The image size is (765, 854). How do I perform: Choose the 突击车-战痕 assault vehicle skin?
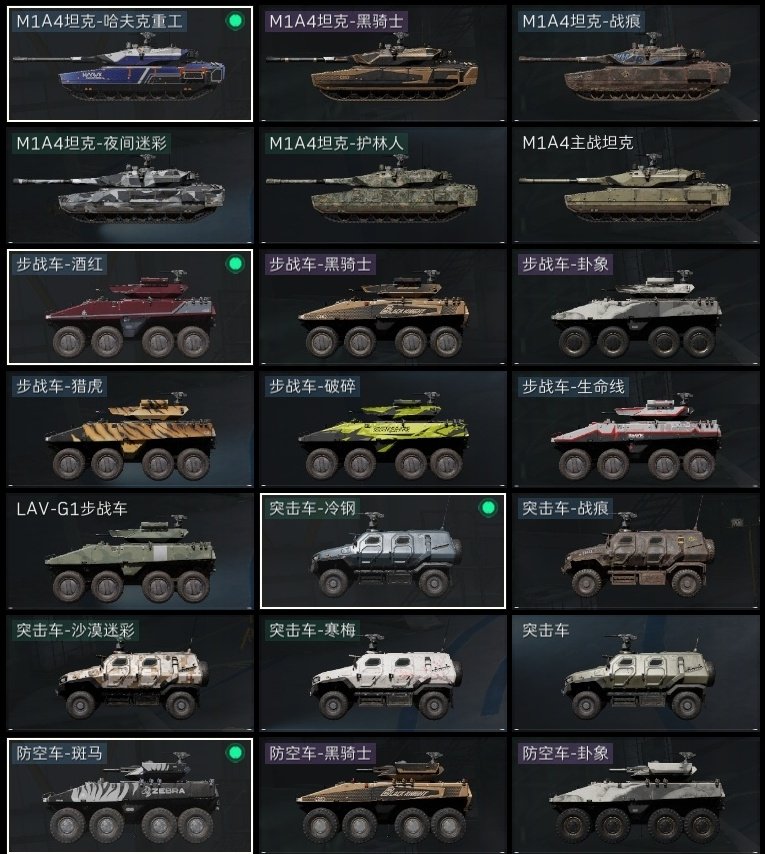pyautogui.click(x=635, y=551)
